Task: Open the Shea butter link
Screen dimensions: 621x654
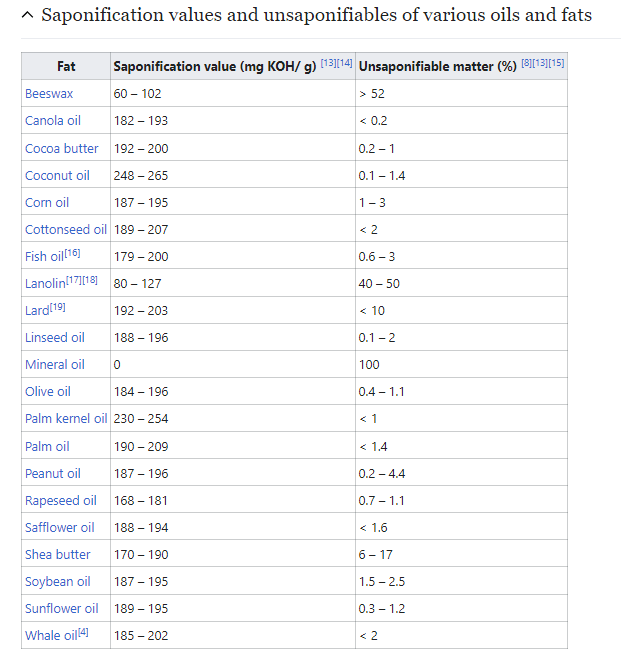Action: pos(57,555)
